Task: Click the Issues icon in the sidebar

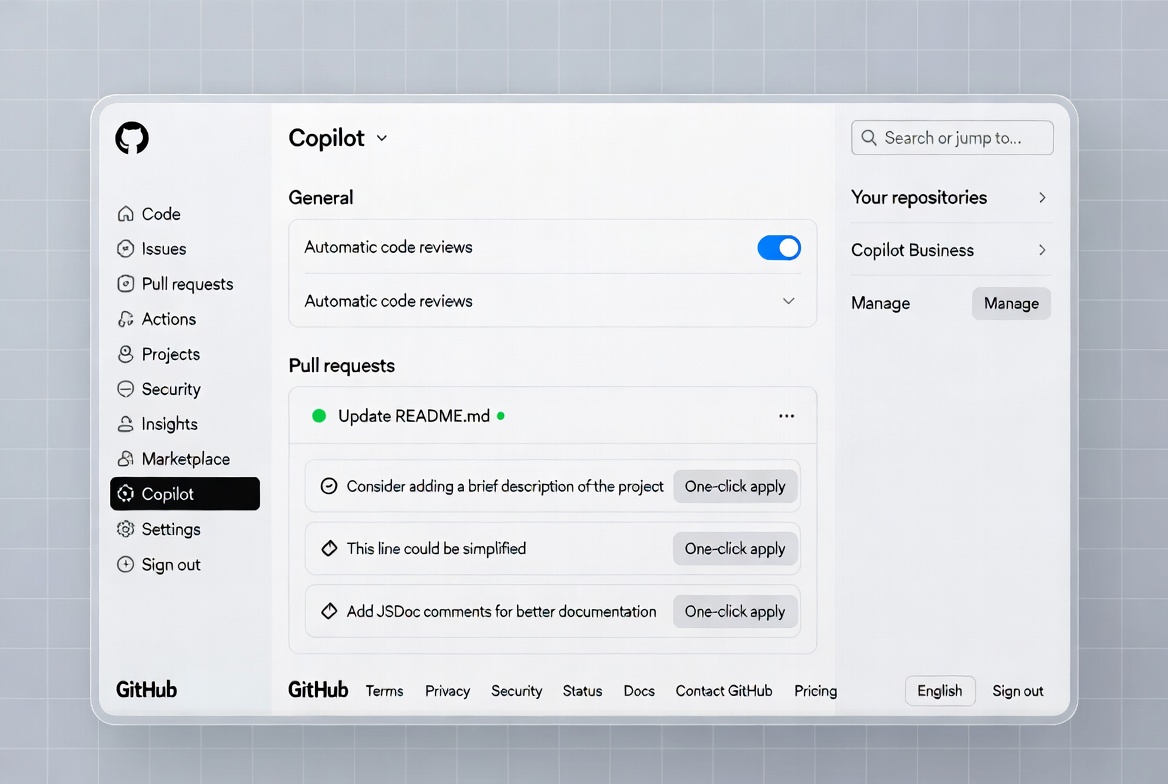Action: coord(124,249)
